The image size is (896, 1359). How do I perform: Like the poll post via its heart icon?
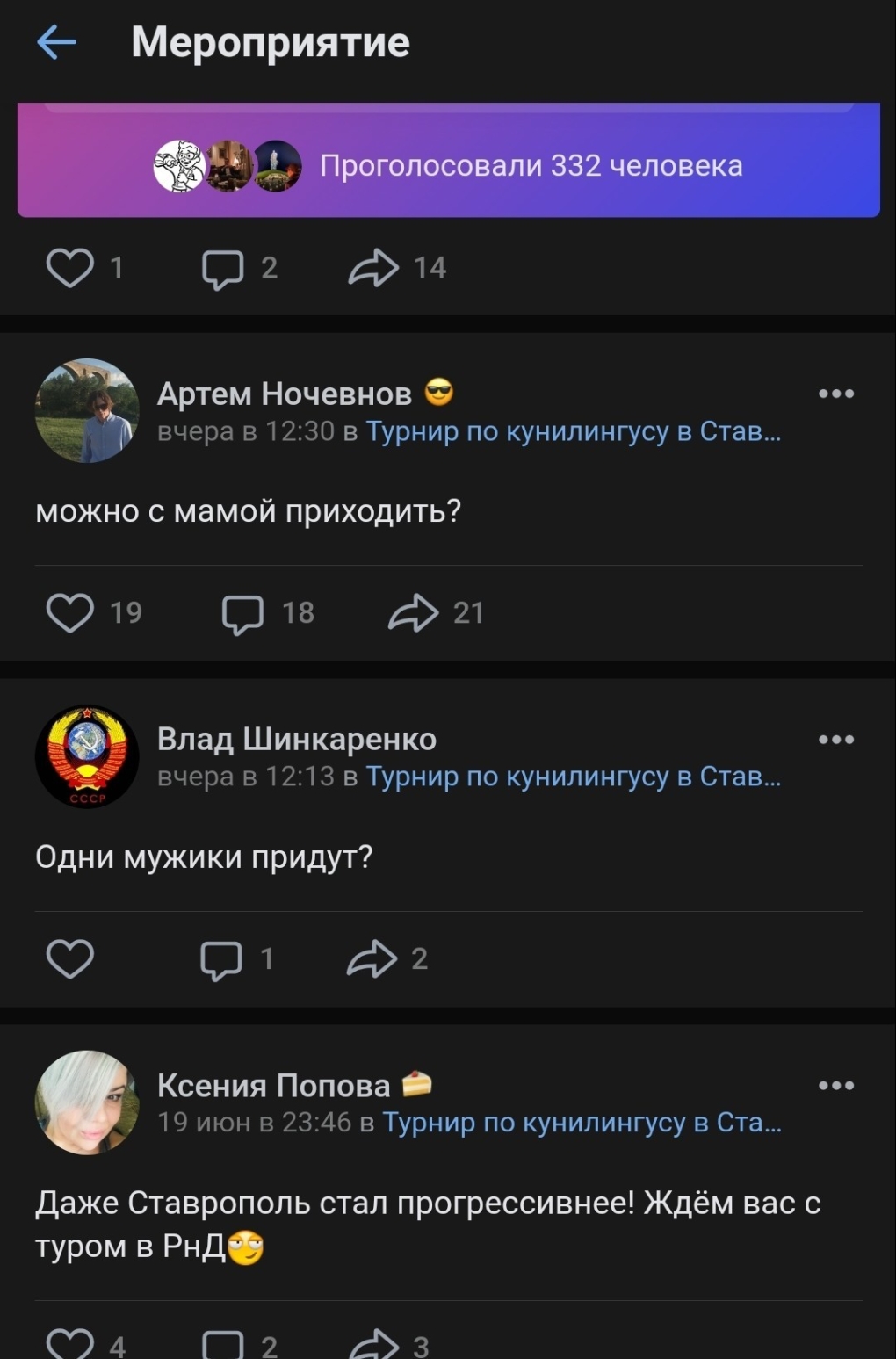pos(72,268)
